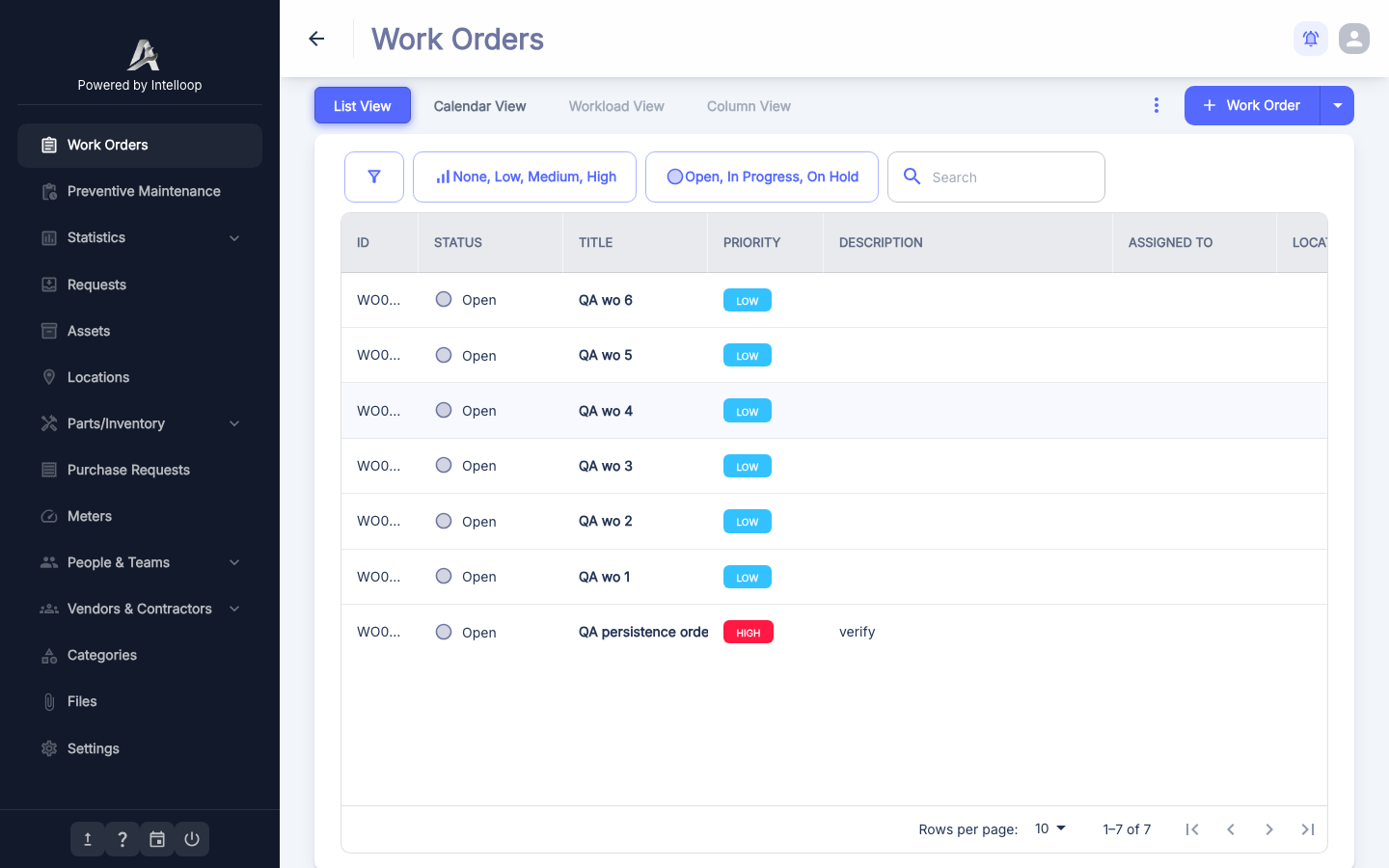Screen dimensions: 1389x868
Task: Open the Work Order button dropdown arrow
Action: pyautogui.click(x=1338, y=105)
